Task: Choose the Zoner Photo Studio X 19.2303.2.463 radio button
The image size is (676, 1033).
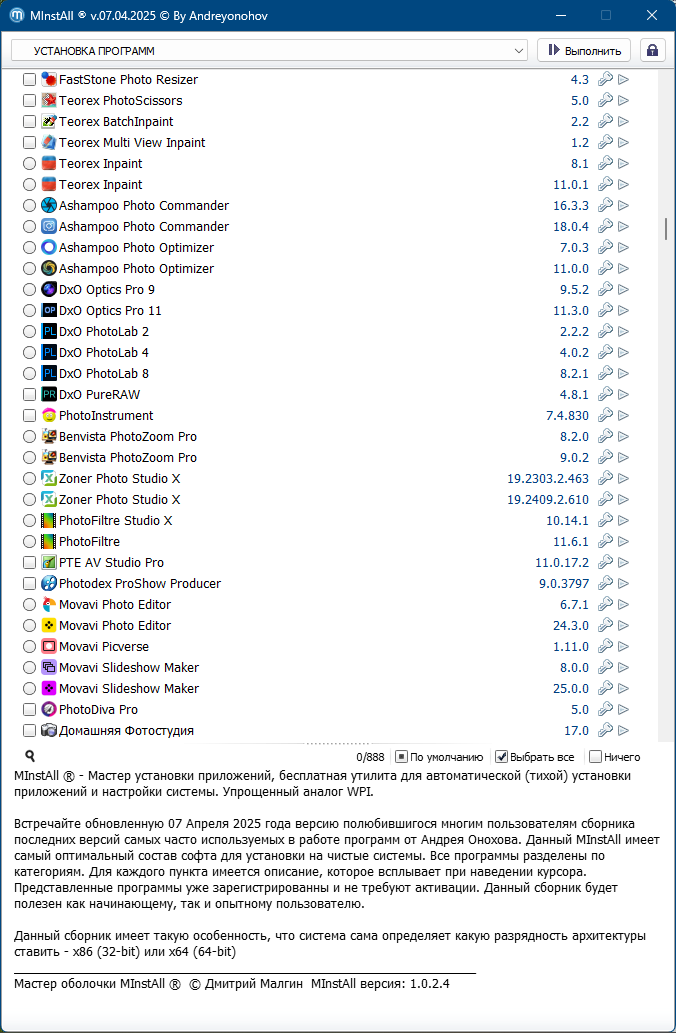Action: [29, 478]
